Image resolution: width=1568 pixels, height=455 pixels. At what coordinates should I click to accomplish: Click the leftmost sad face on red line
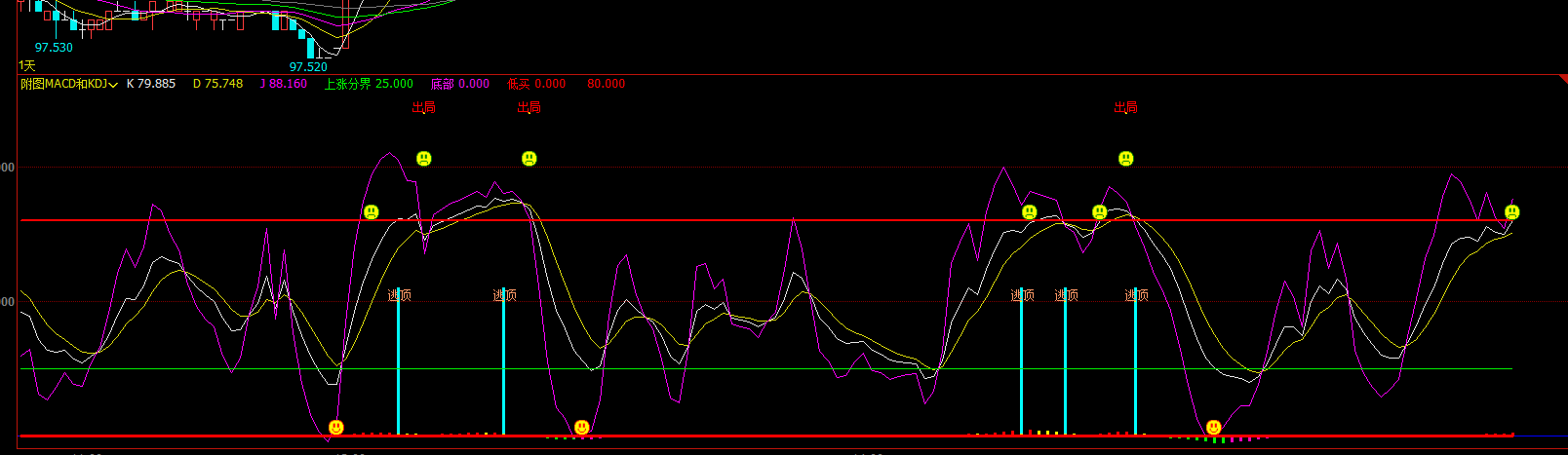click(372, 212)
